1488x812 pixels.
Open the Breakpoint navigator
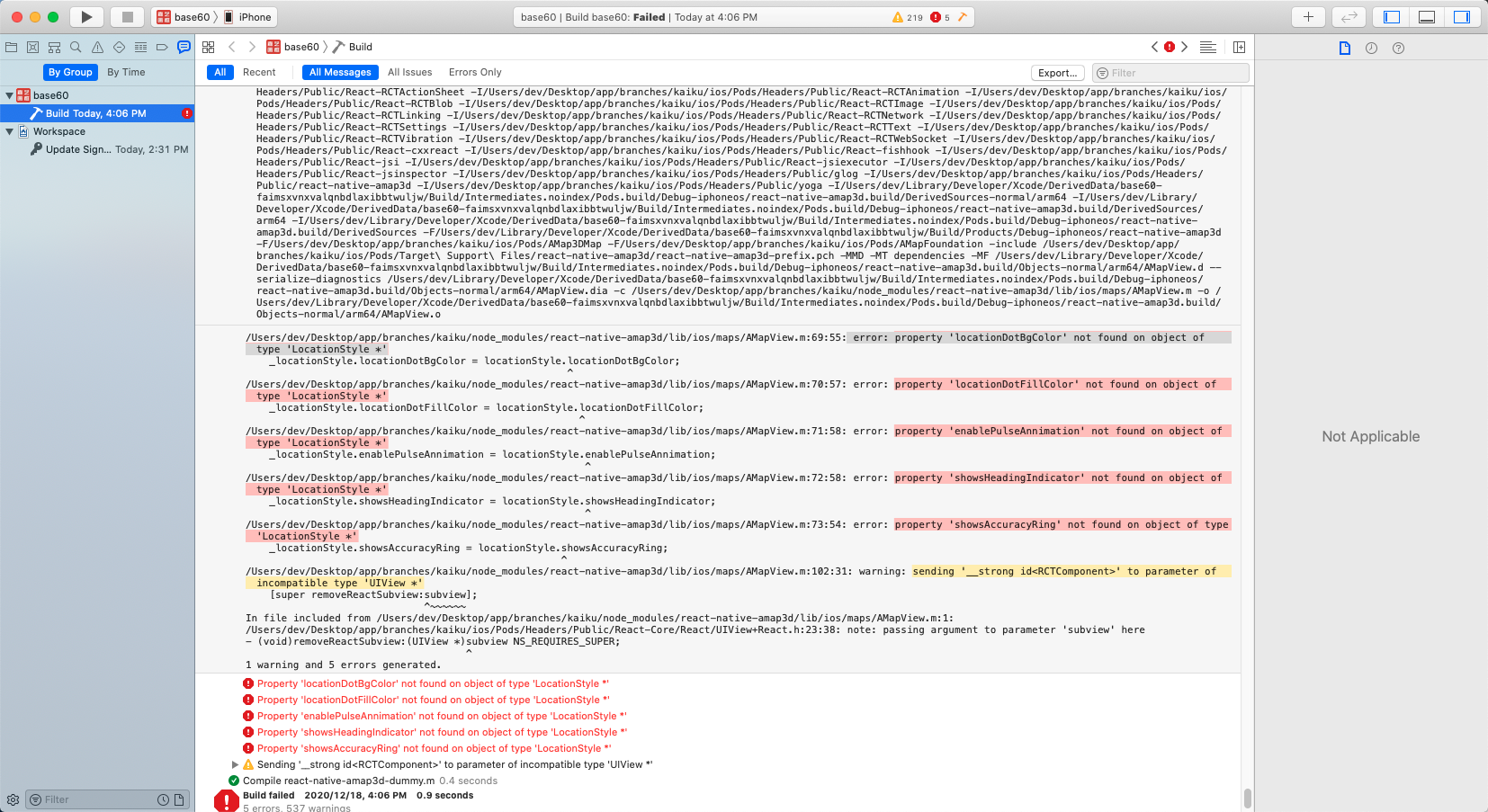[162, 47]
